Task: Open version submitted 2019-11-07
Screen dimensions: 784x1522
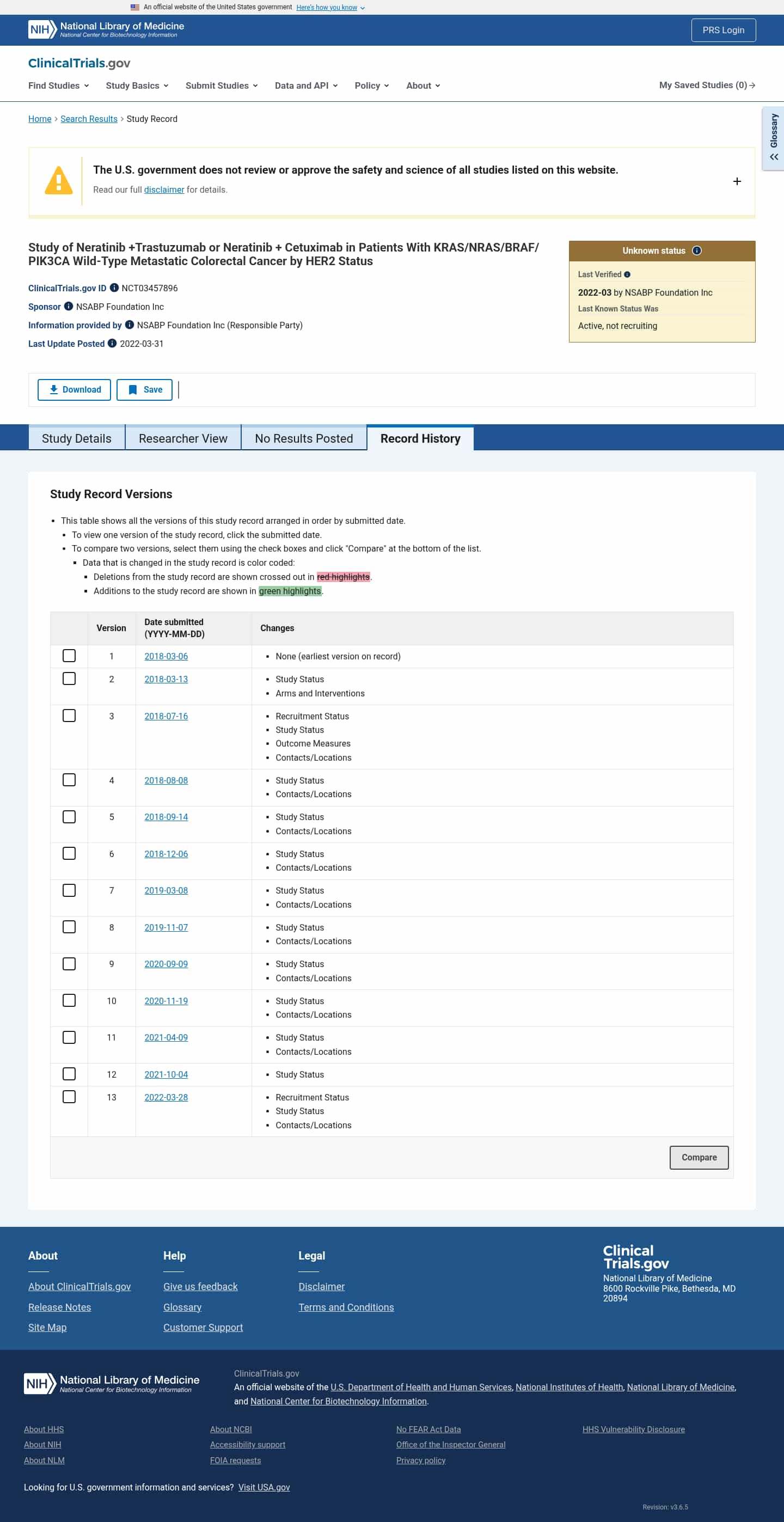Action: [166, 927]
